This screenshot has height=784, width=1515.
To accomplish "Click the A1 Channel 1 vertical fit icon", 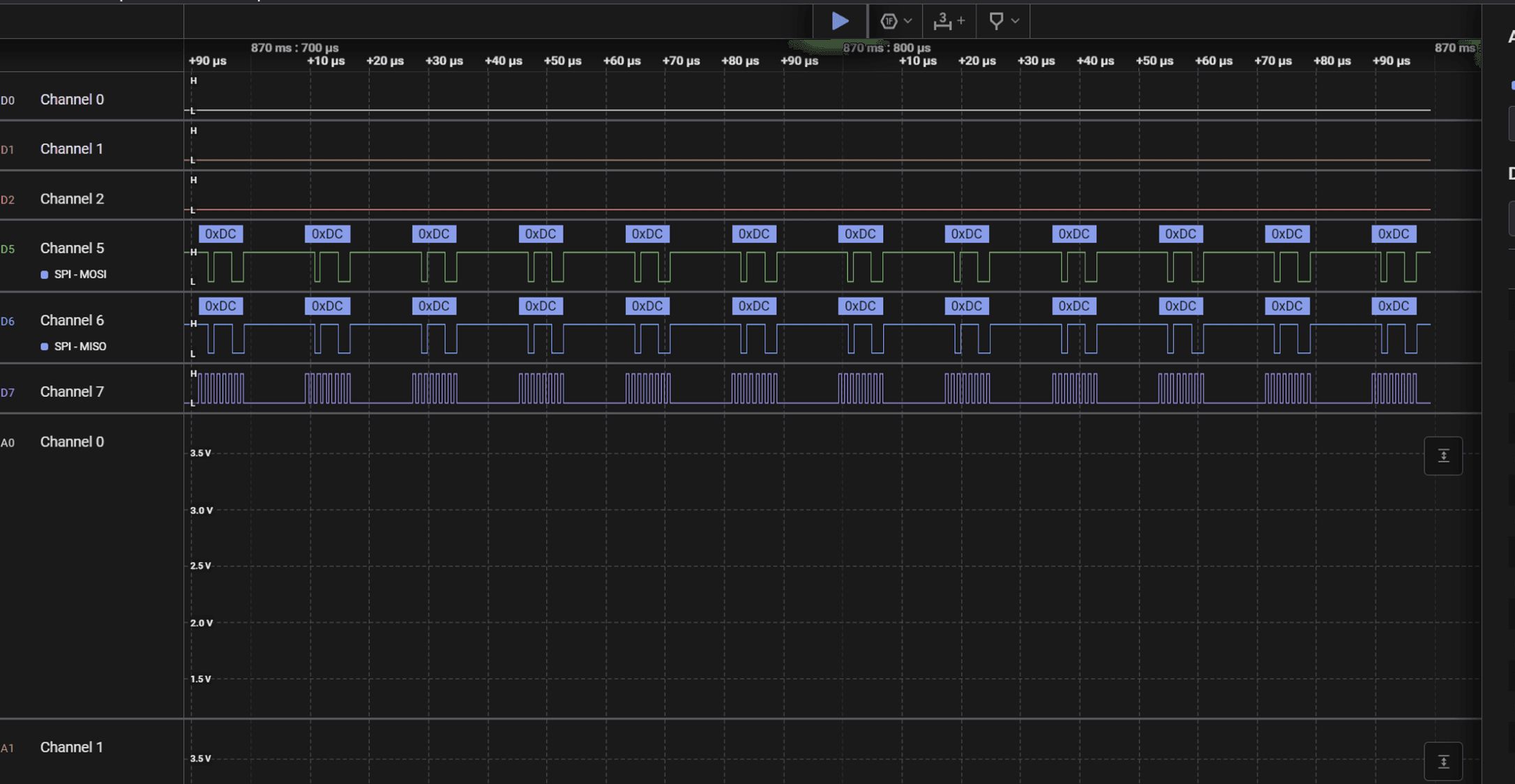I will pos(1443,761).
